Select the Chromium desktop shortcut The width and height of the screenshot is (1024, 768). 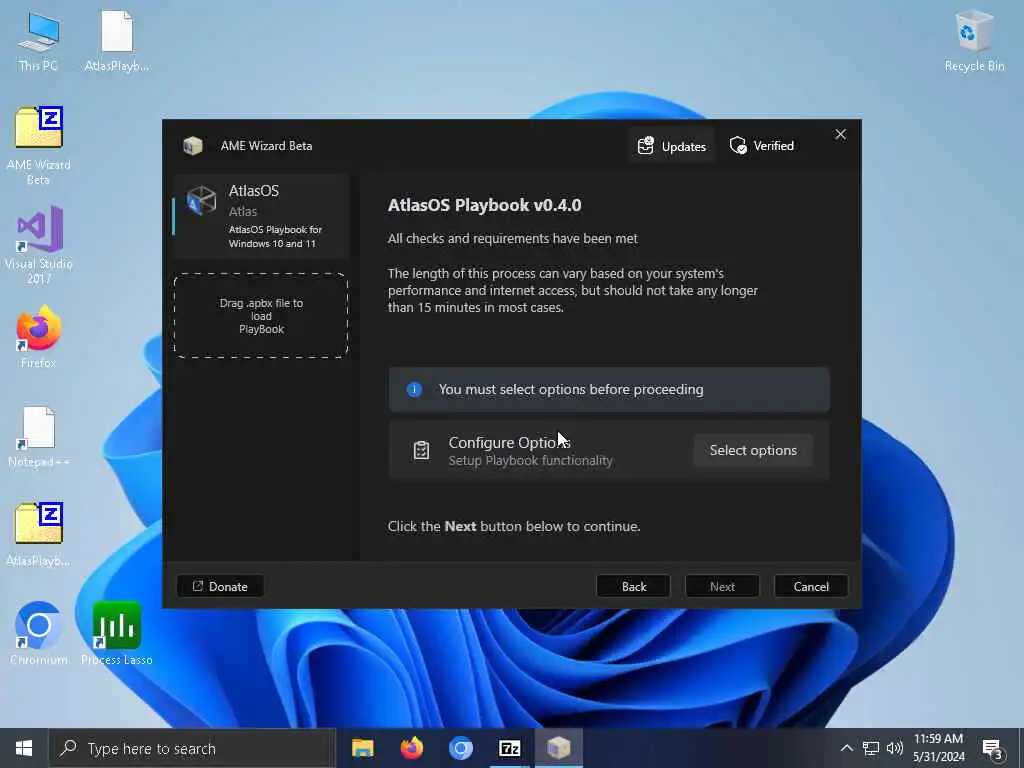click(39, 633)
